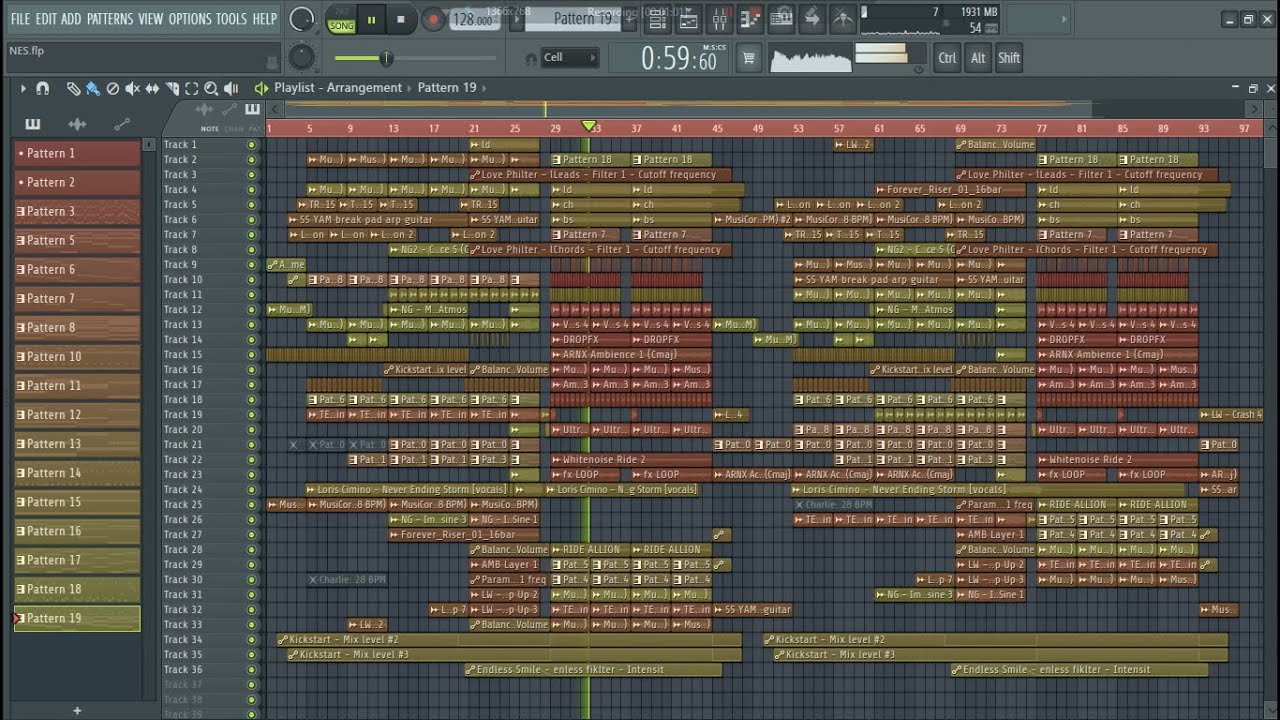Show automation clips in the picker panel
Image resolution: width=1280 pixels, height=720 pixels.
click(x=122, y=124)
